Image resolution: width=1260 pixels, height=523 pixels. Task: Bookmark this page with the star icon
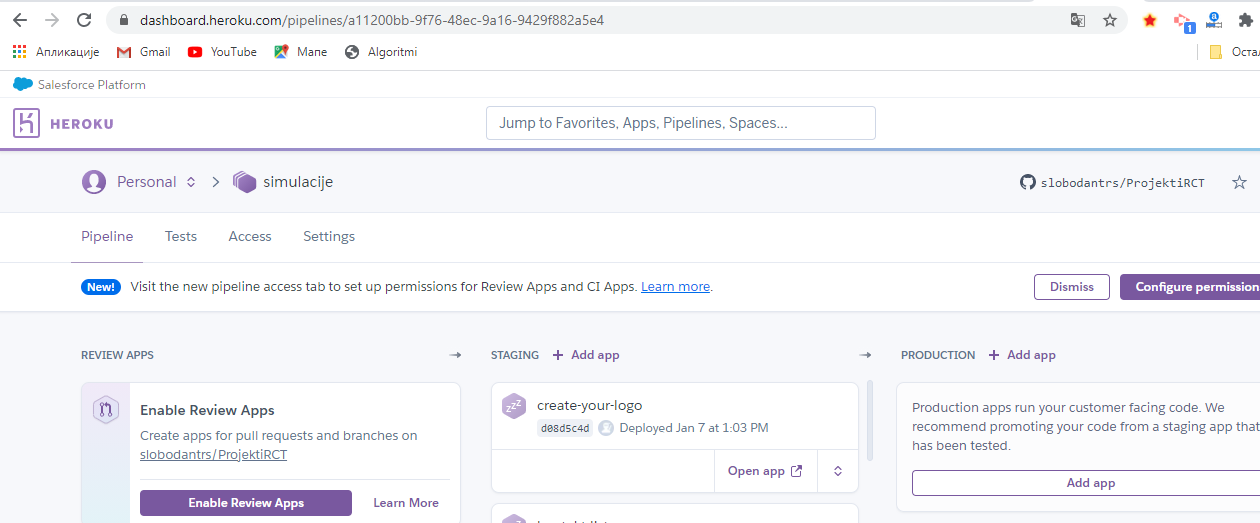coord(1110,20)
